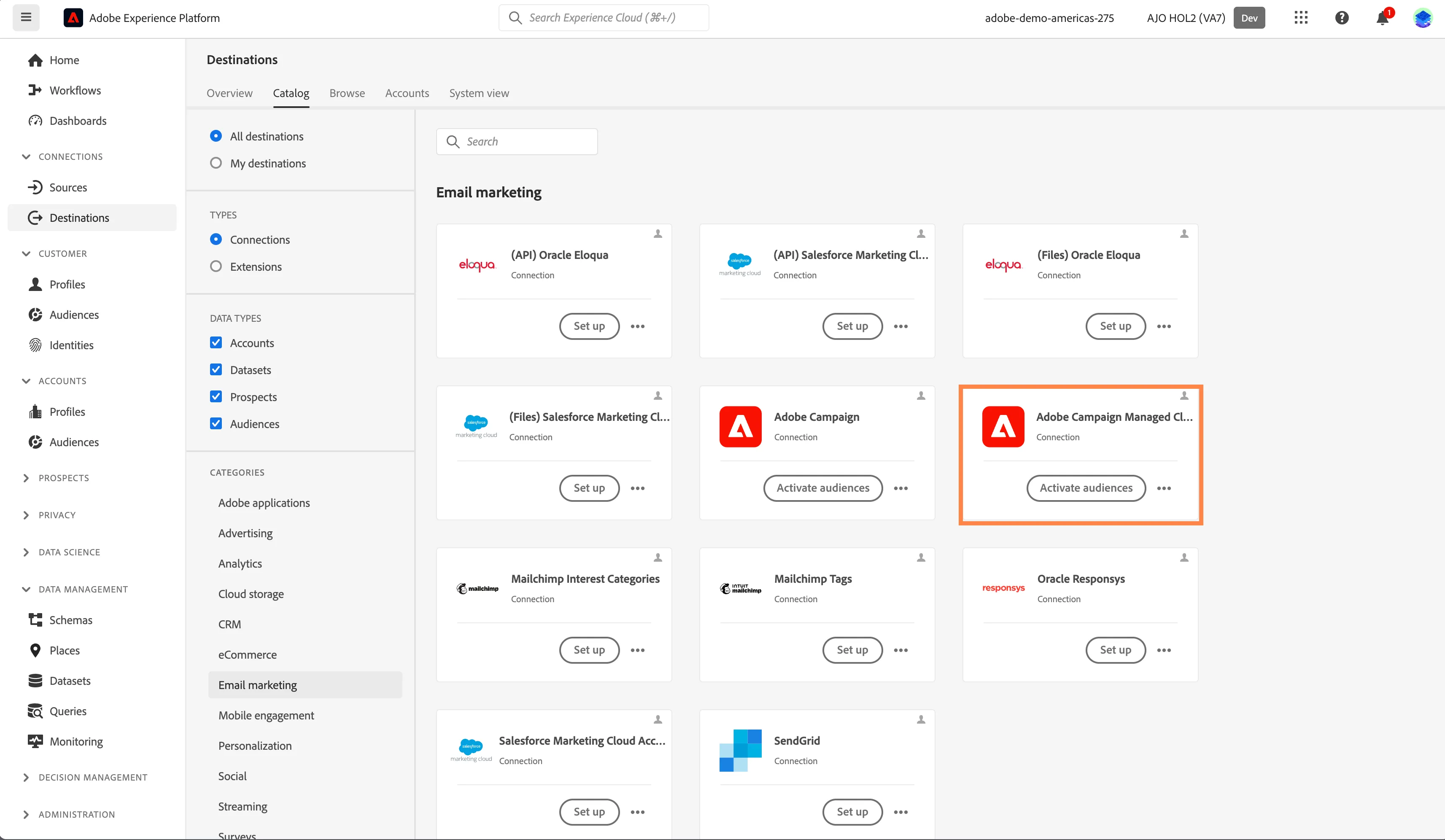Image resolution: width=1445 pixels, height=840 pixels.
Task: Switch to the System view tab
Action: [479, 93]
